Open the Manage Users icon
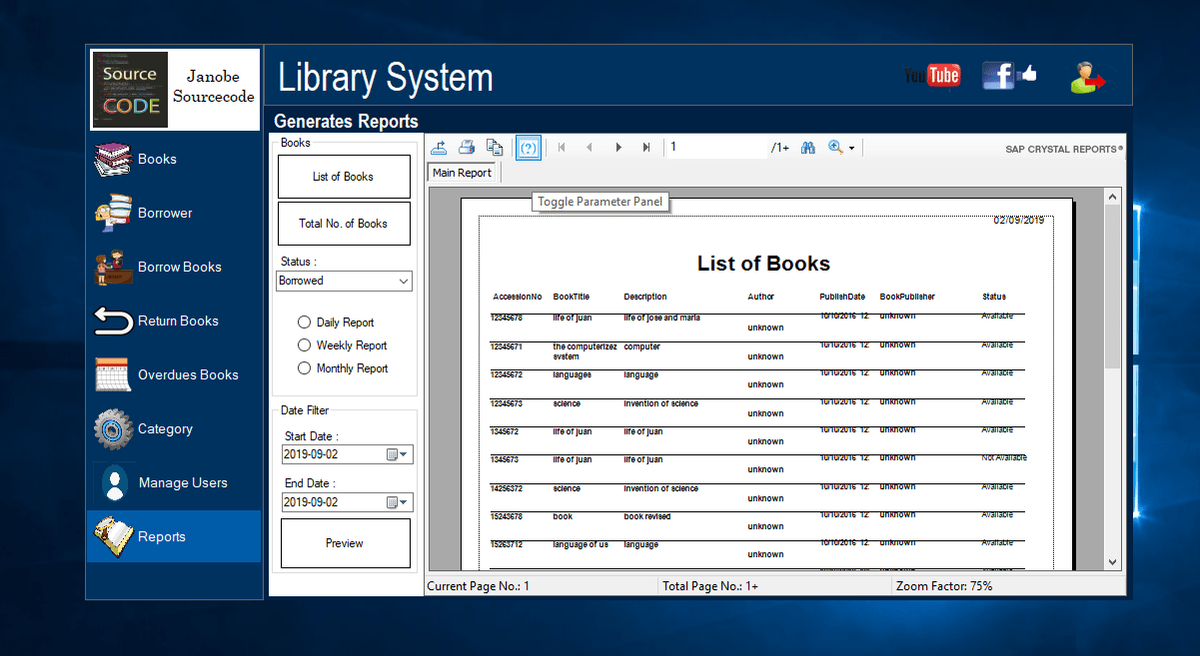 [113, 483]
